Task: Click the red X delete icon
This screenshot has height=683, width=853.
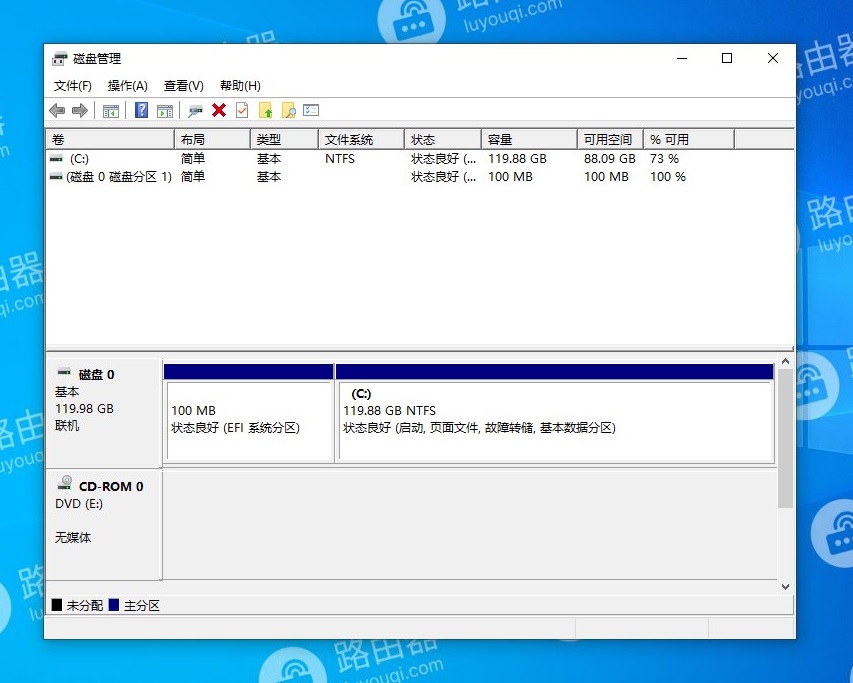Action: pos(219,110)
